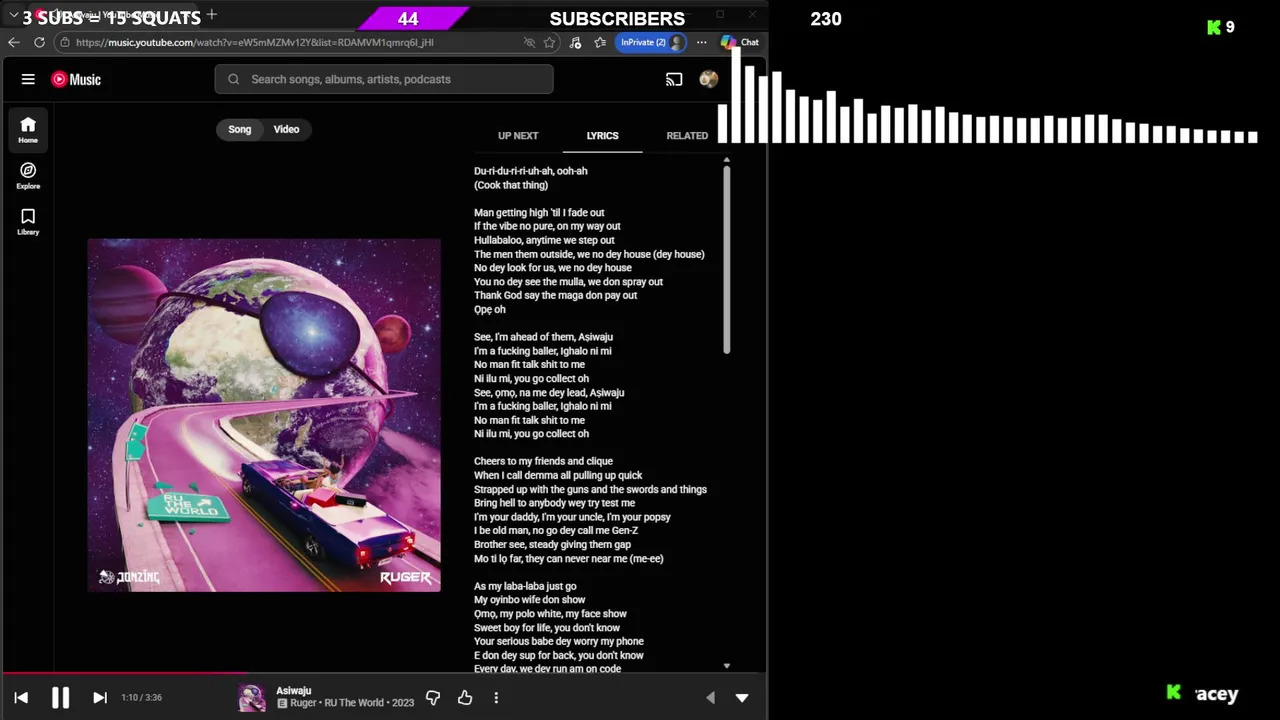This screenshot has width=1280, height=720.
Task: Click the tracking prevention eye icon in address bar
Action: 529,42
